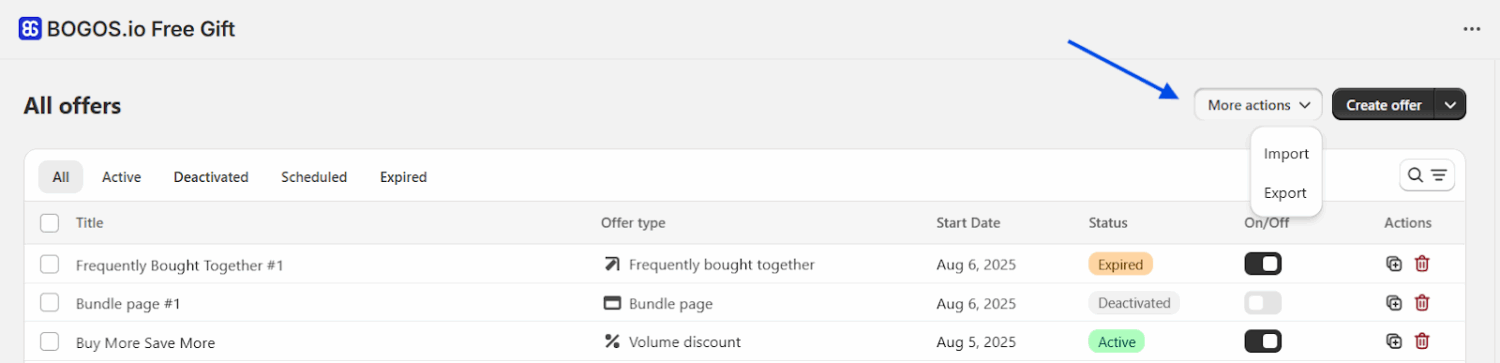Open the search and filter button
1500x363 pixels.
pos(1427,176)
